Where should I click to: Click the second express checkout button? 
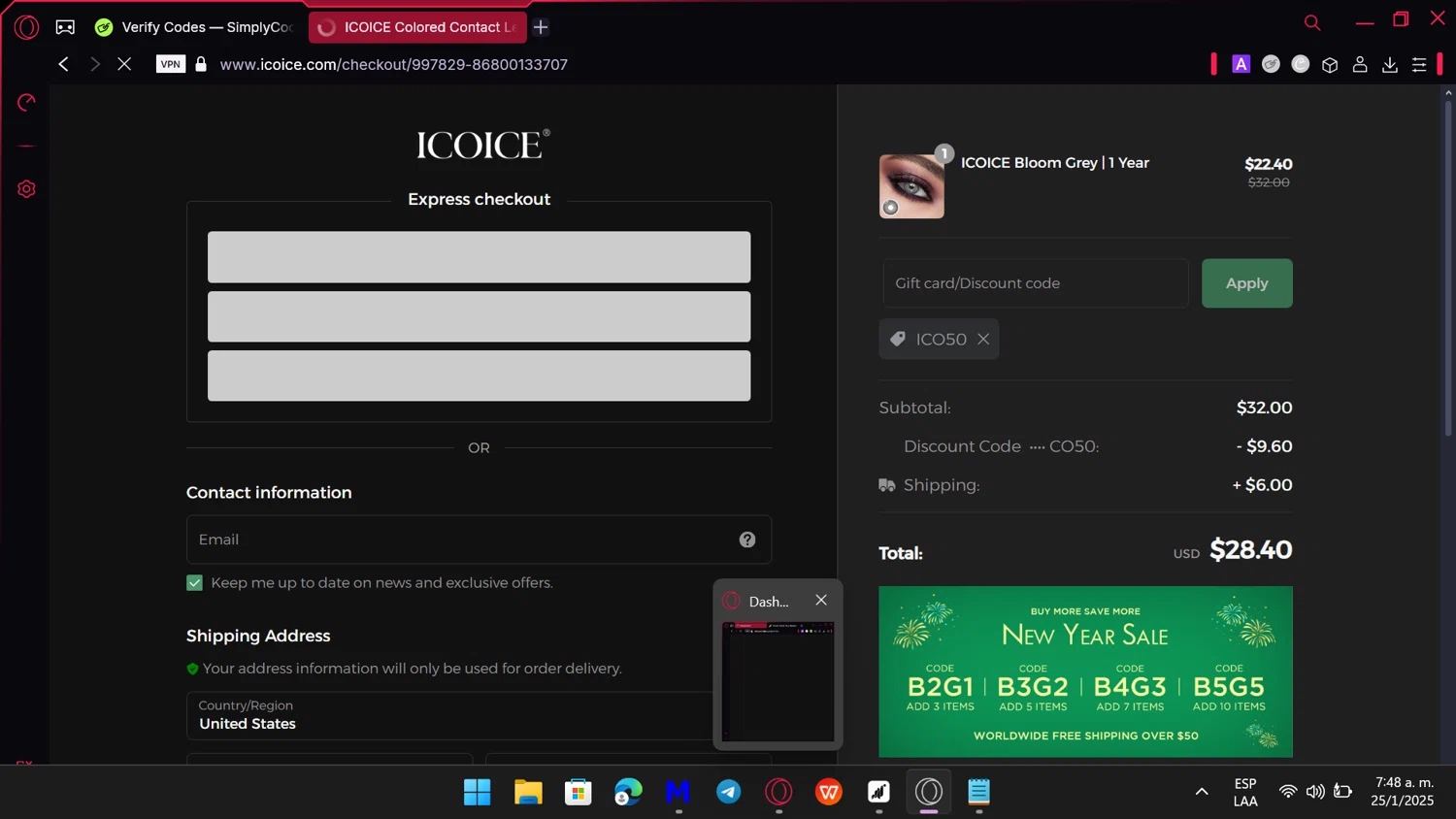click(479, 316)
